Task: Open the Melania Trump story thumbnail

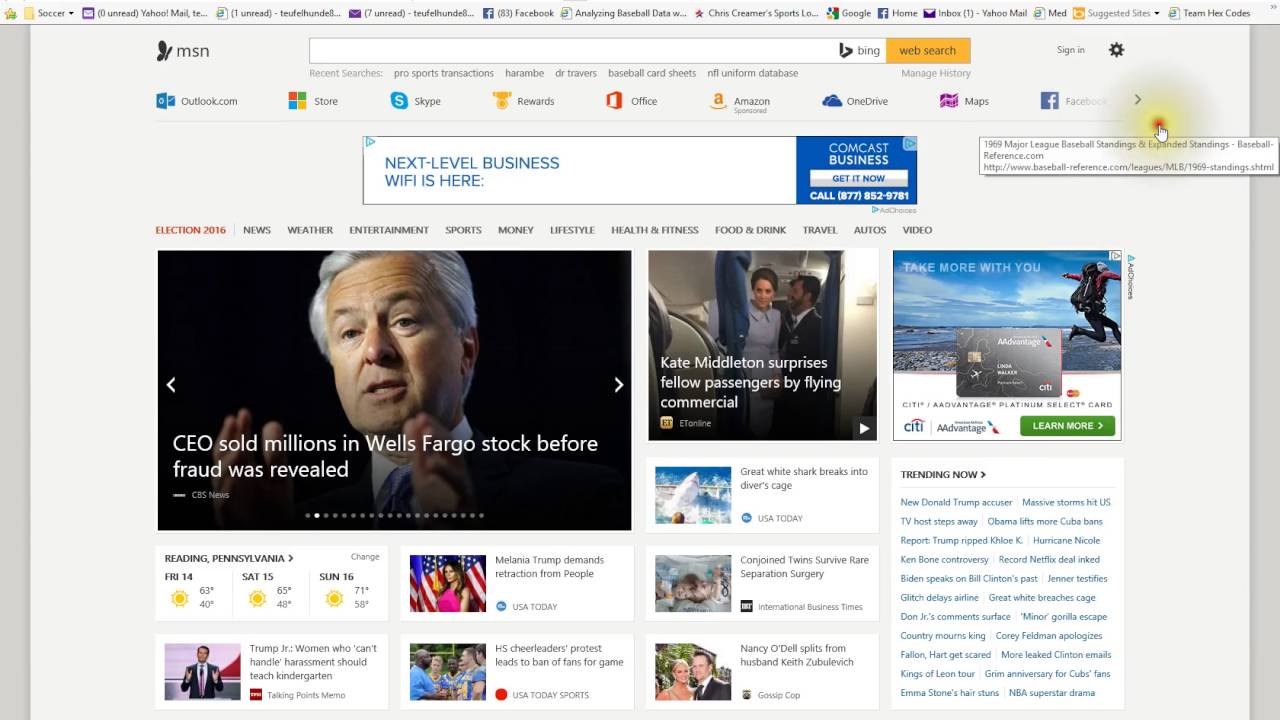Action: point(448,584)
